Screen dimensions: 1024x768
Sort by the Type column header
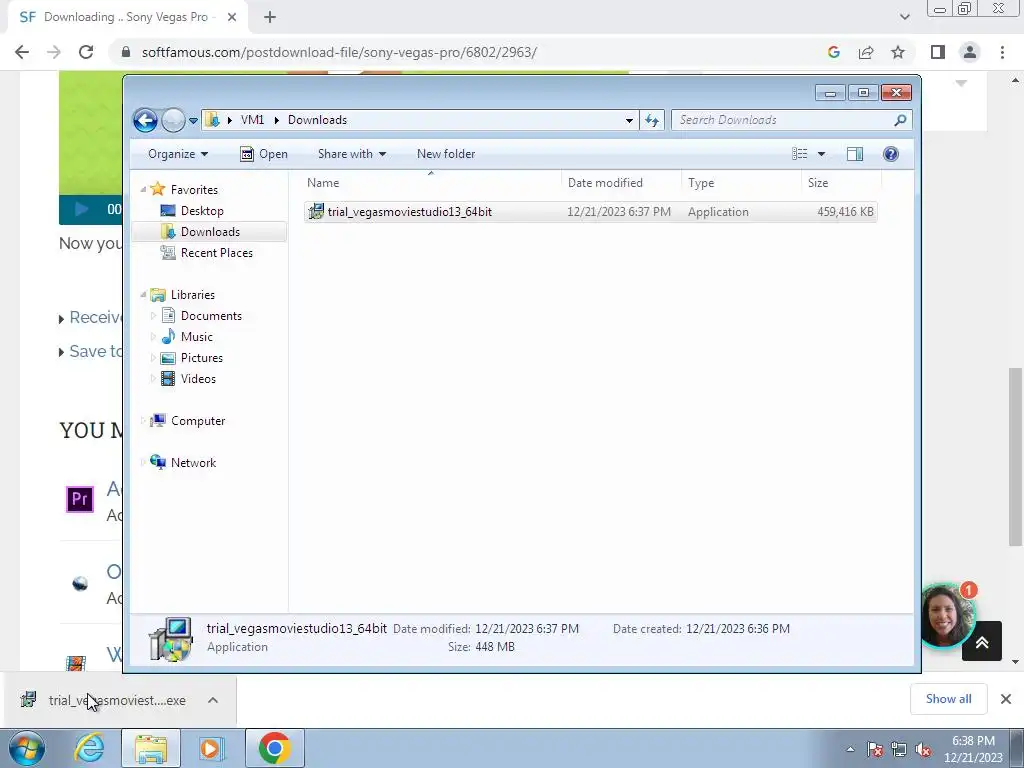[741, 183]
